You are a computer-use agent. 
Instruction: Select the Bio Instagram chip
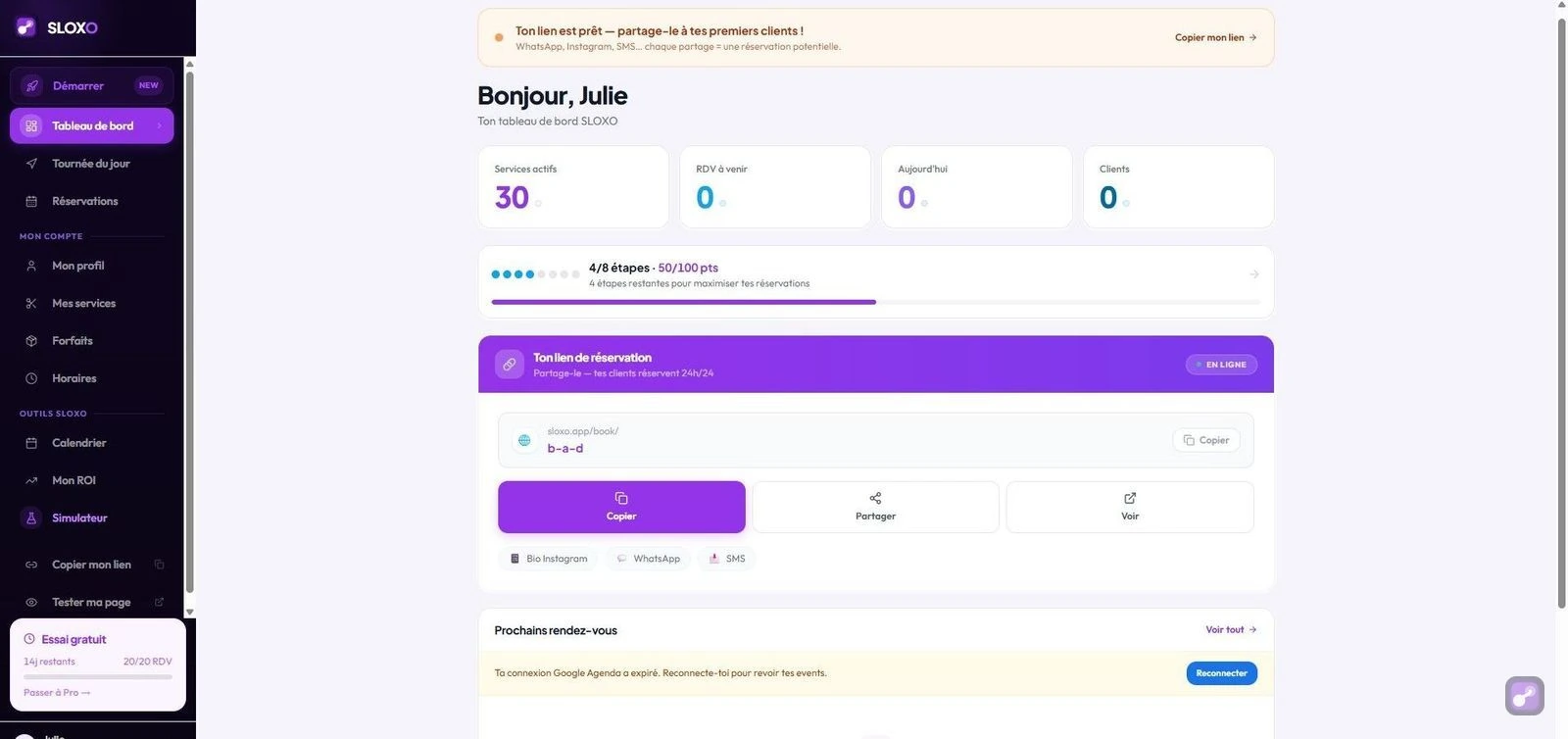(548, 559)
